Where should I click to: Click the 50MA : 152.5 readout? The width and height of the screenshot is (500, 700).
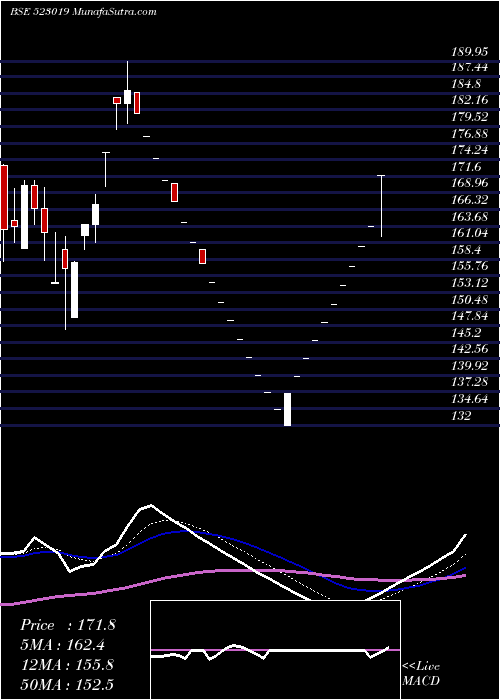pyautogui.click(x=67, y=684)
